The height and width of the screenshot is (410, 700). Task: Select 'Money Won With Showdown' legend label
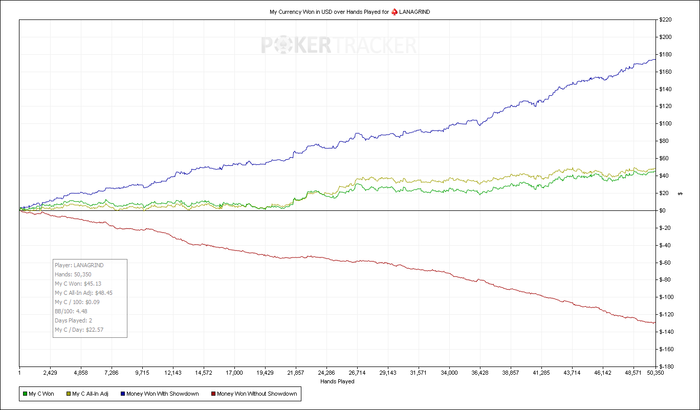coord(162,394)
